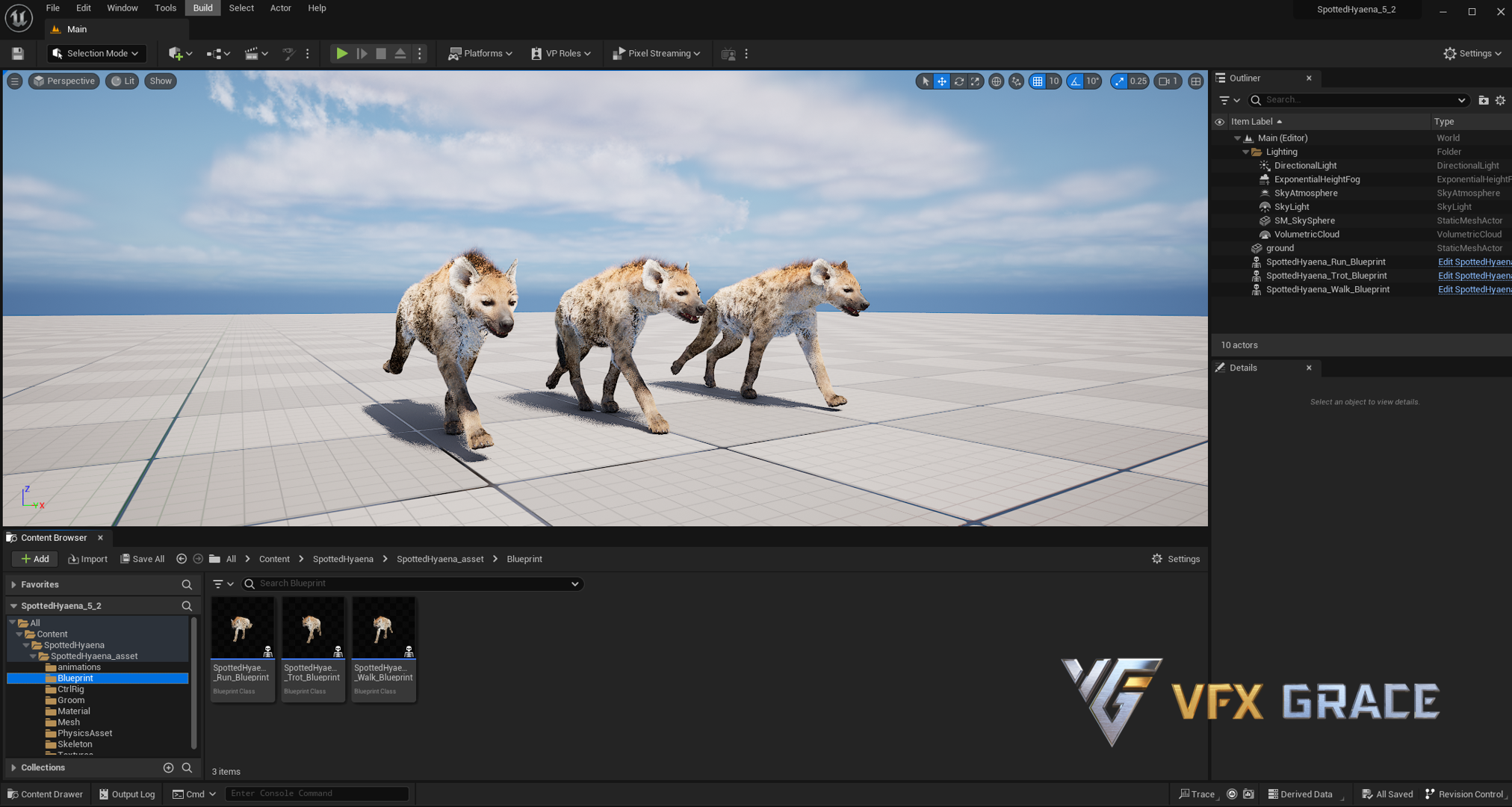Change viewport layout with the grid icon
The height and width of the screenshot is (807, 1512).
point(1195,81)
